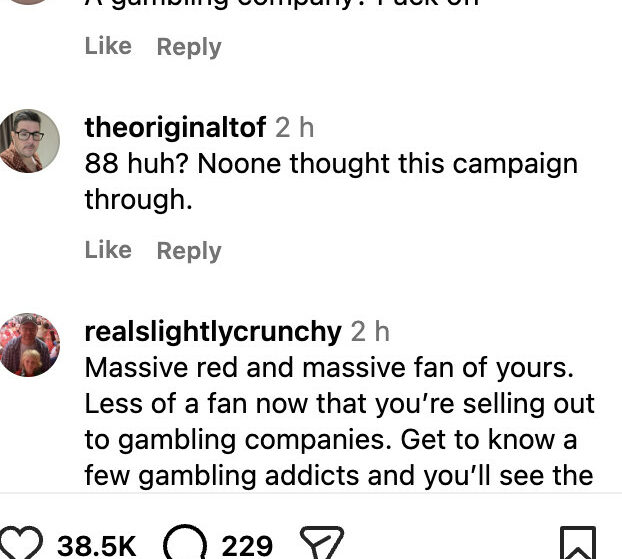This screenshot has height=559, width=622.
Task: Save the post with the bookmark icon
Action: [577, 543]
